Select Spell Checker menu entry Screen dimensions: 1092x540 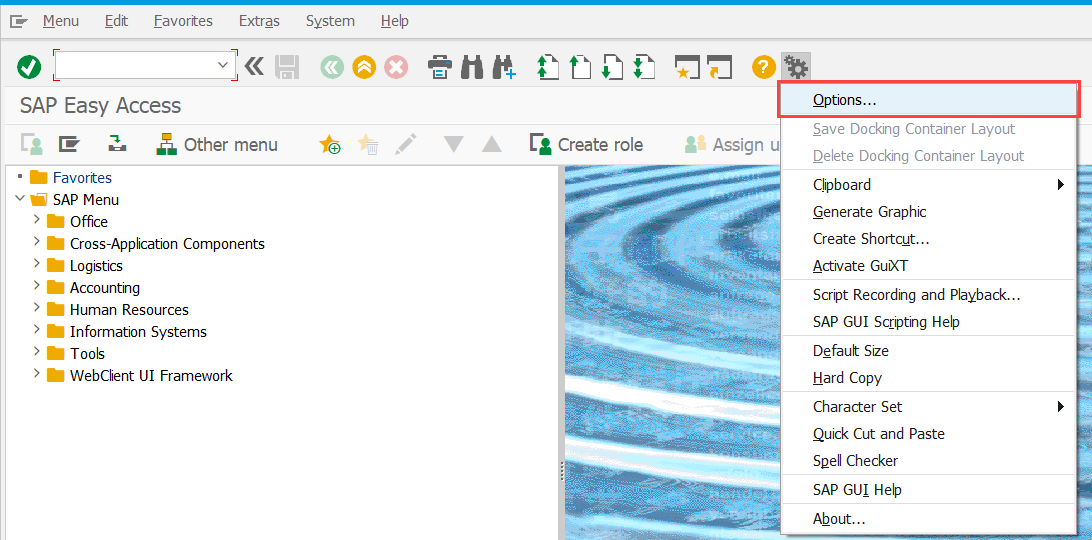pyautogui.click(x=930, y=461)
